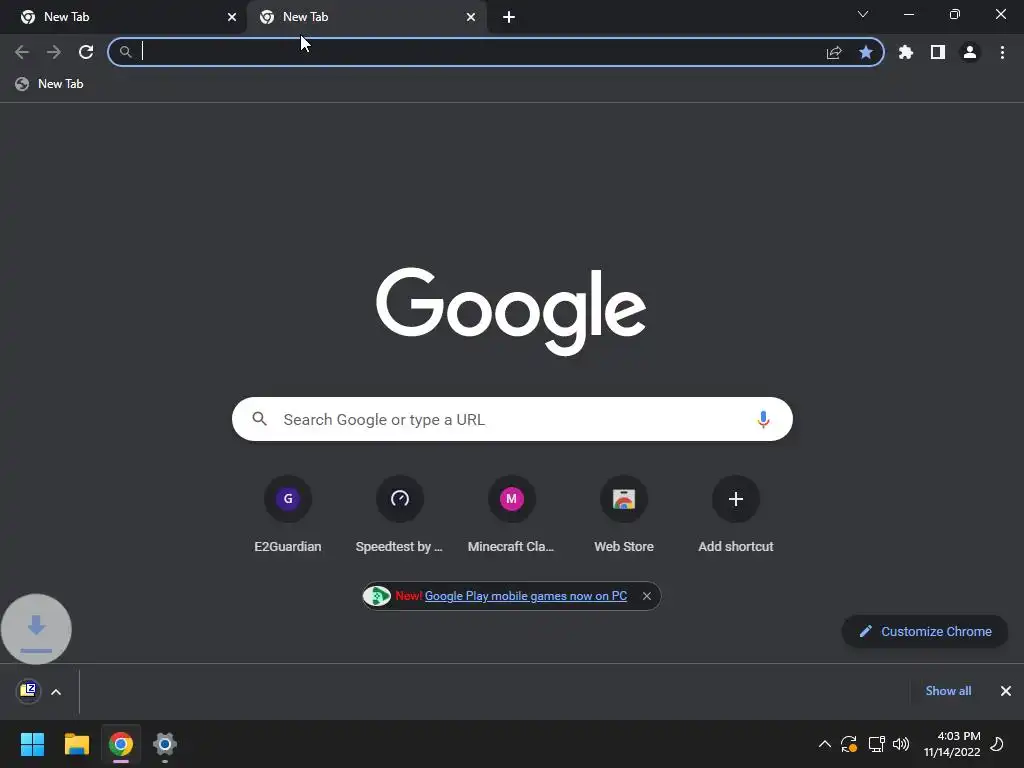
Task: Reload the current page
Action: pyautogui.click(x=86, y=52)
